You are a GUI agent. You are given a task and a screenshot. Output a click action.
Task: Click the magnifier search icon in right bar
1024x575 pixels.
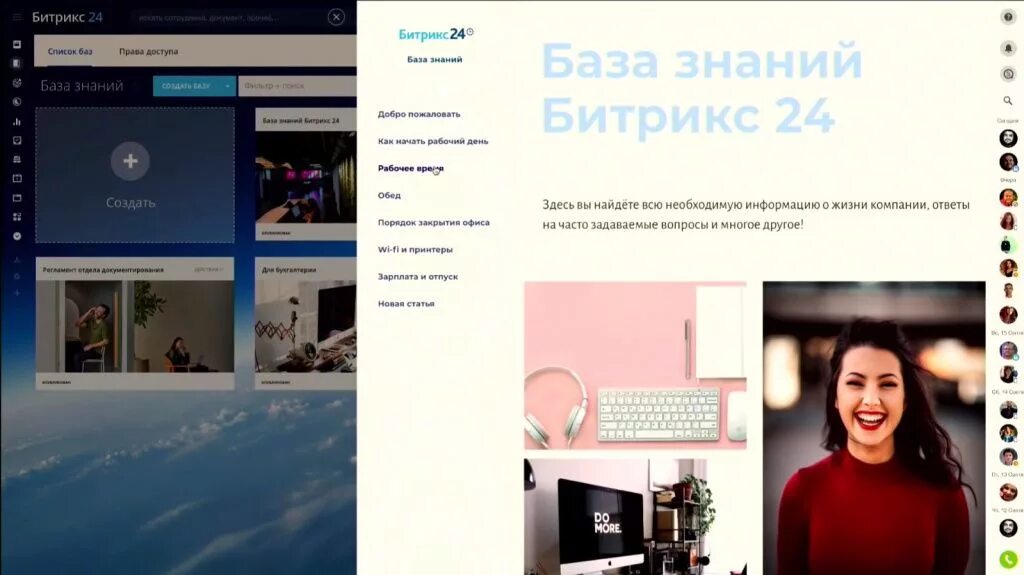tap(1008, 101)
